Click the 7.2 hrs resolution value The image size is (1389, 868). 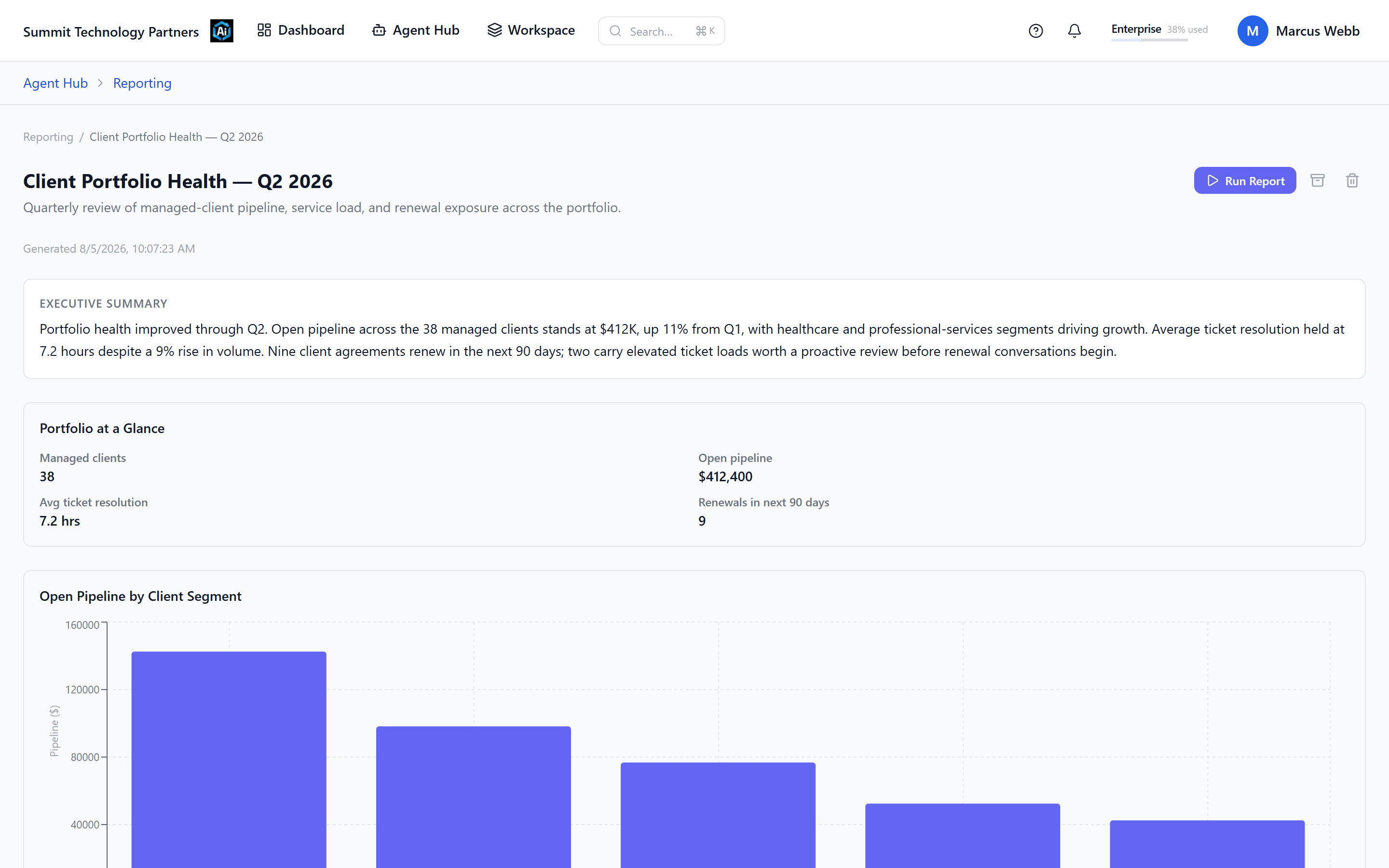(x=60, y=521)
